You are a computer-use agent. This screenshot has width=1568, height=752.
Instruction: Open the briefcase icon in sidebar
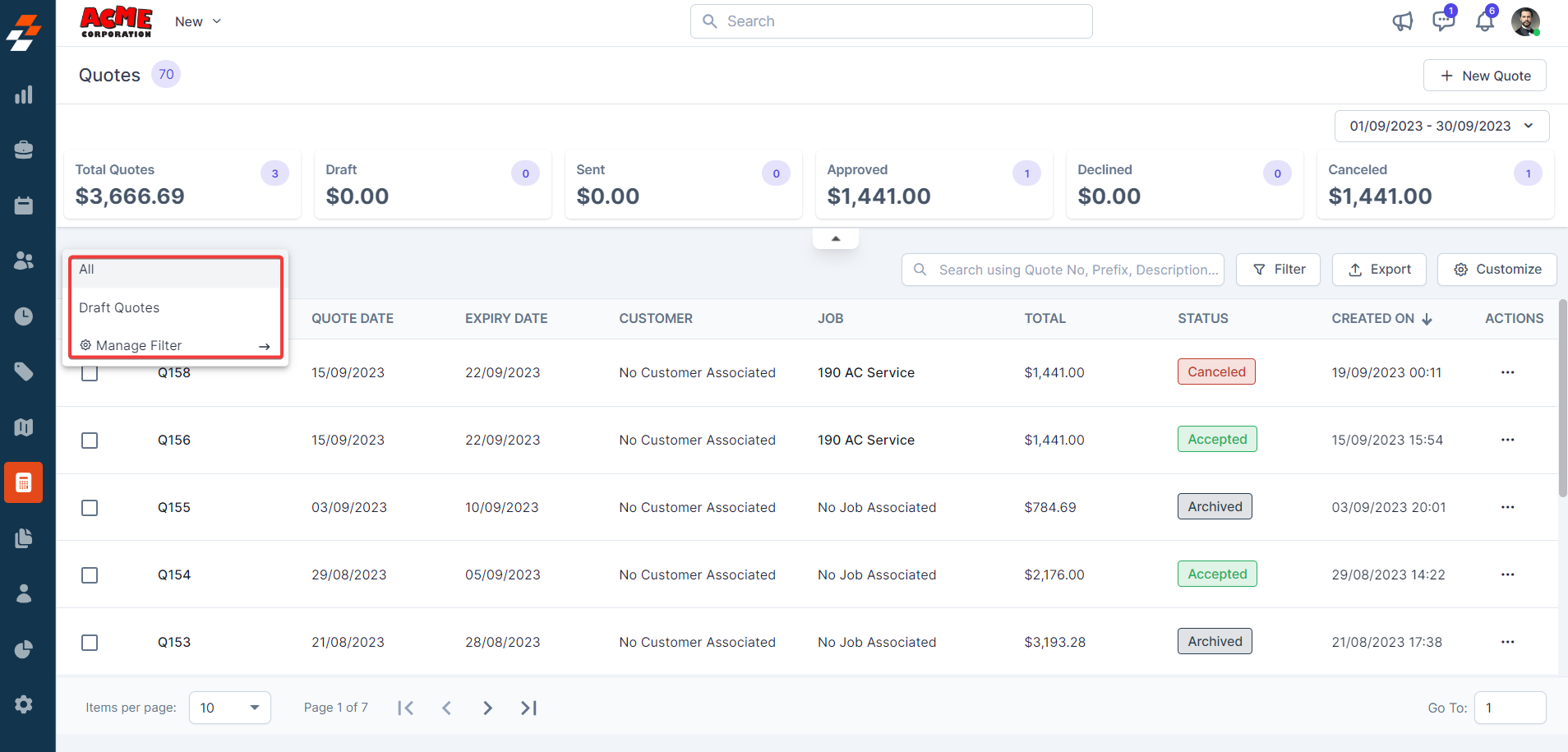click(x=24, y=150)
